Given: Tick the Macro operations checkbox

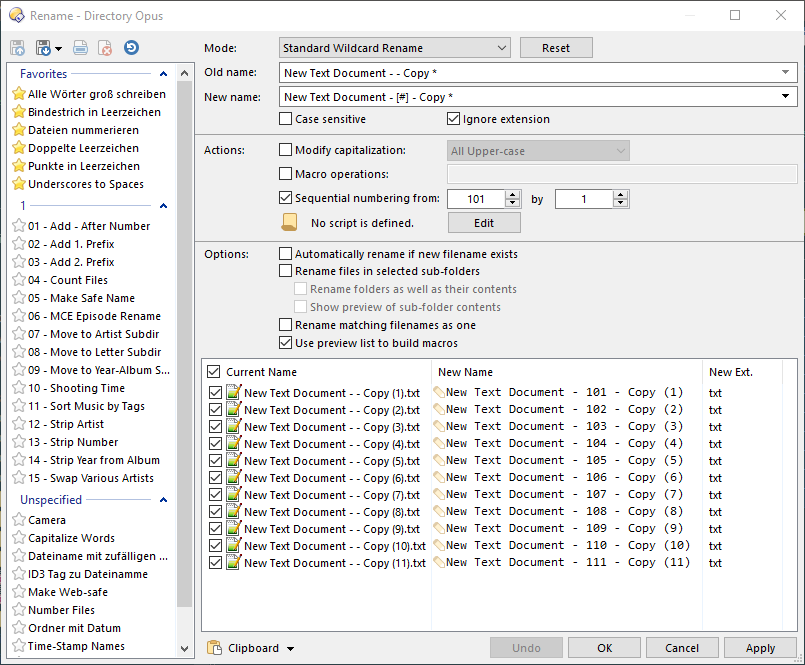Looking at the screenshot, I should (x=285, y=174).
